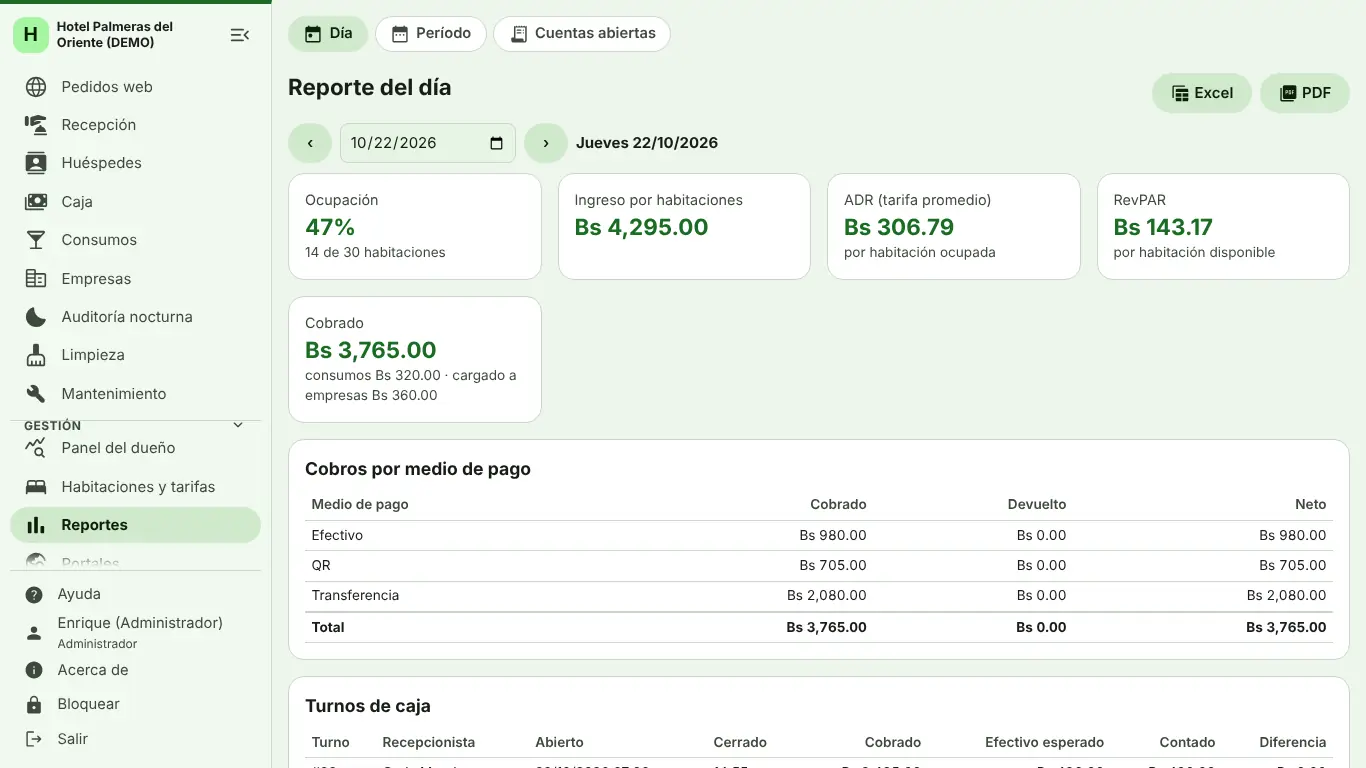1366x768 pixels.
Task: Export report to PDF
Action: [x=1305, y=93]
